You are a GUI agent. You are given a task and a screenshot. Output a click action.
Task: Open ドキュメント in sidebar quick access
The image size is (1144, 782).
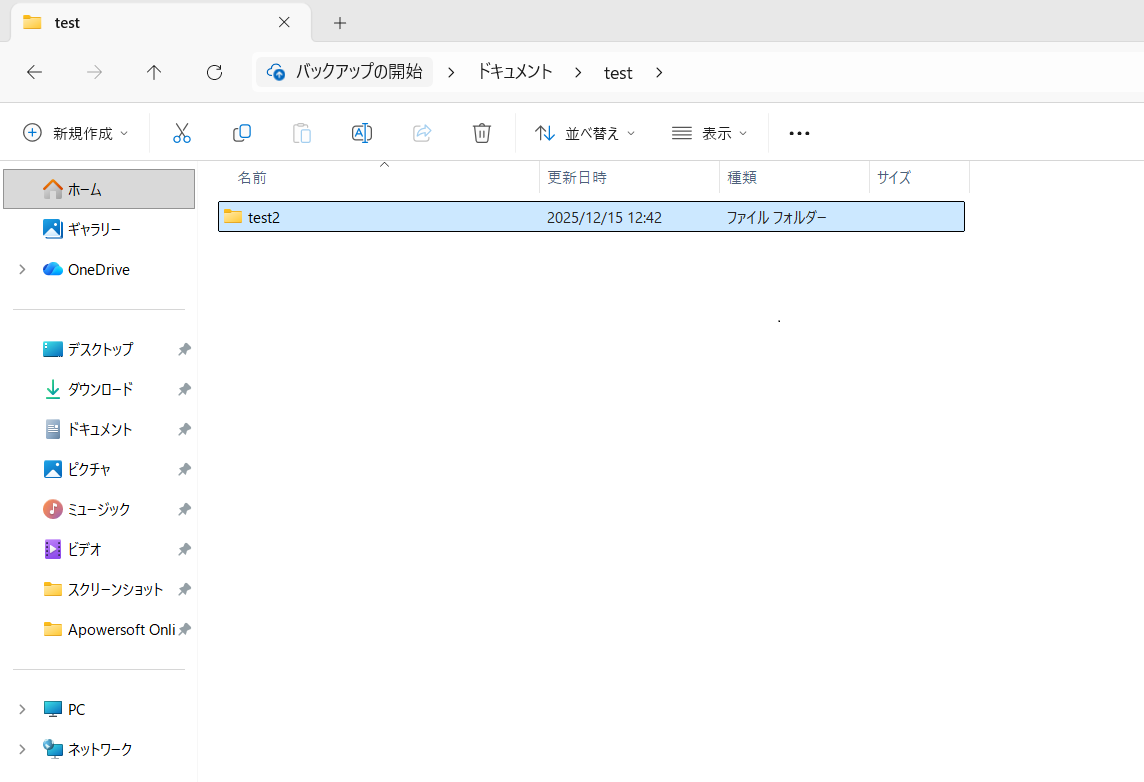click(99, 430)
